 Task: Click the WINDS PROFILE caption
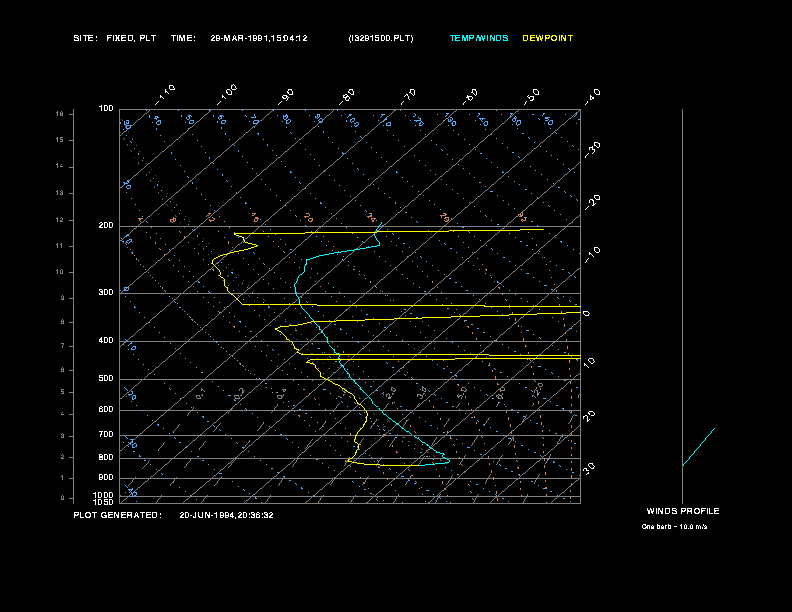683,511
